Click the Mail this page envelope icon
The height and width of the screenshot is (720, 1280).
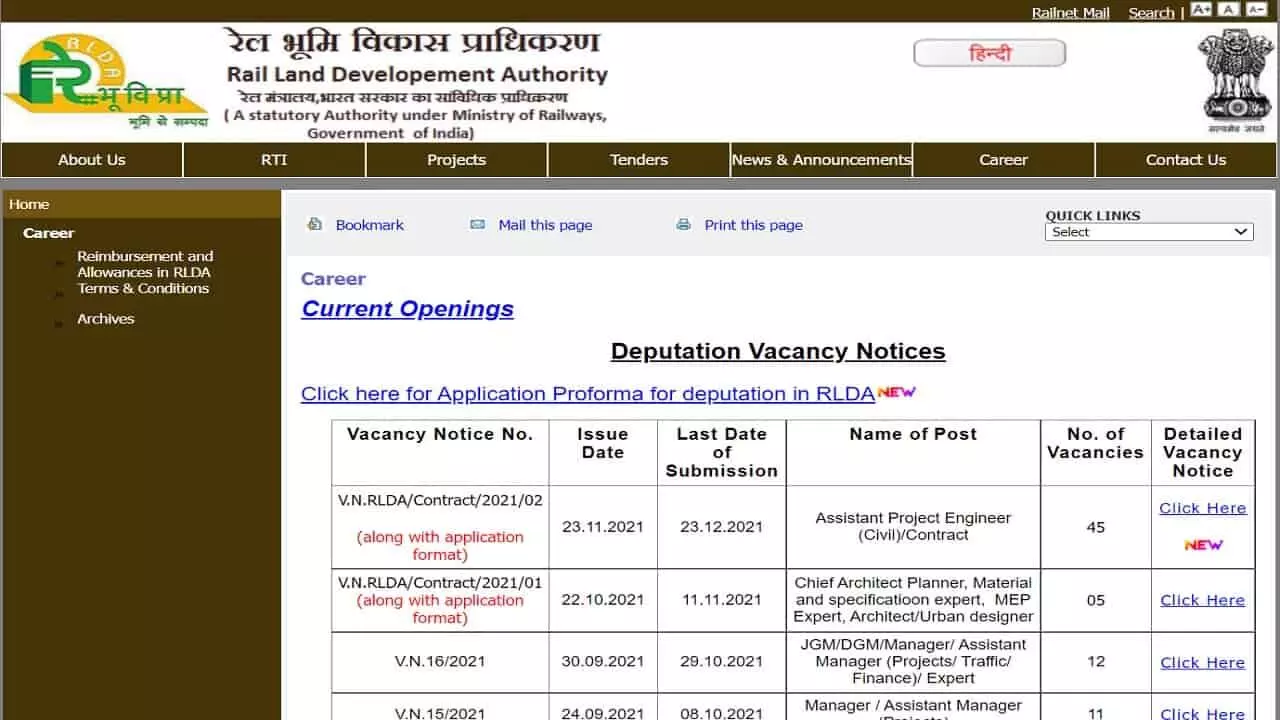478,225
